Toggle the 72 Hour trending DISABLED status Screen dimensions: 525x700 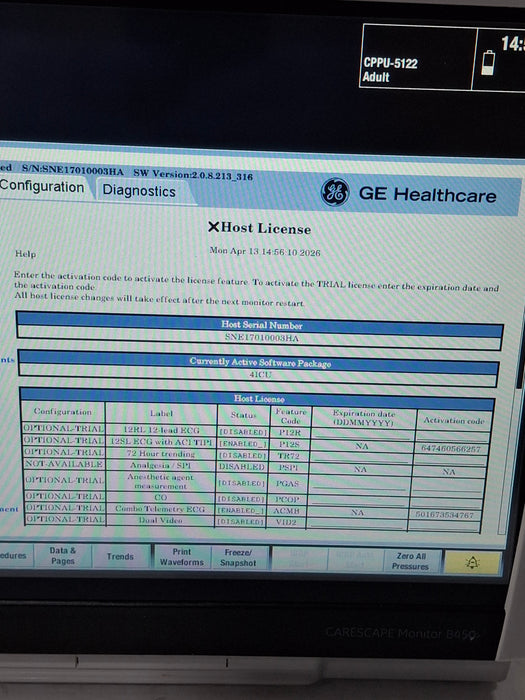(x=242, y=455)
